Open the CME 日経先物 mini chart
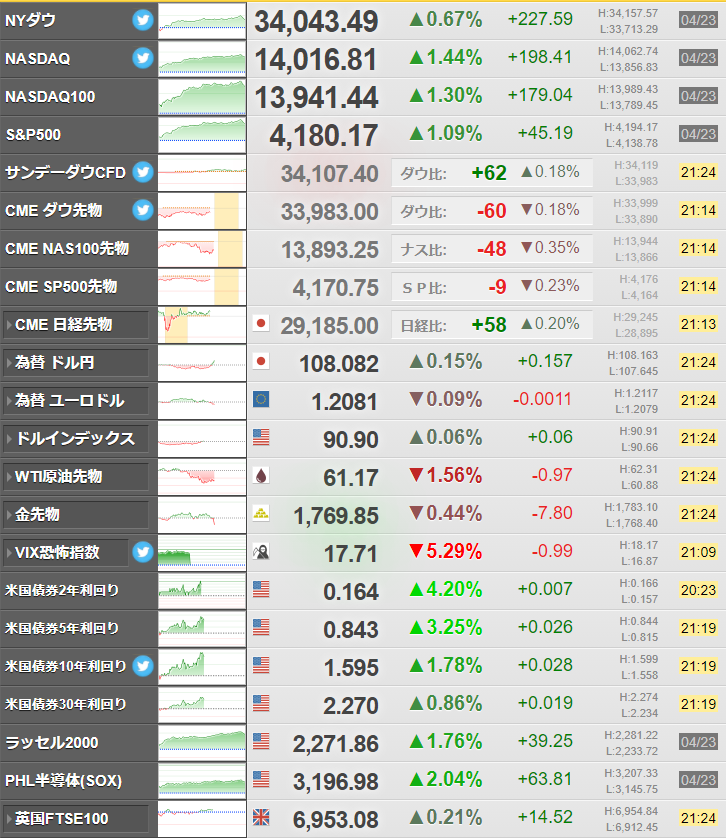 pyautogui.click(x=202, y=325)
